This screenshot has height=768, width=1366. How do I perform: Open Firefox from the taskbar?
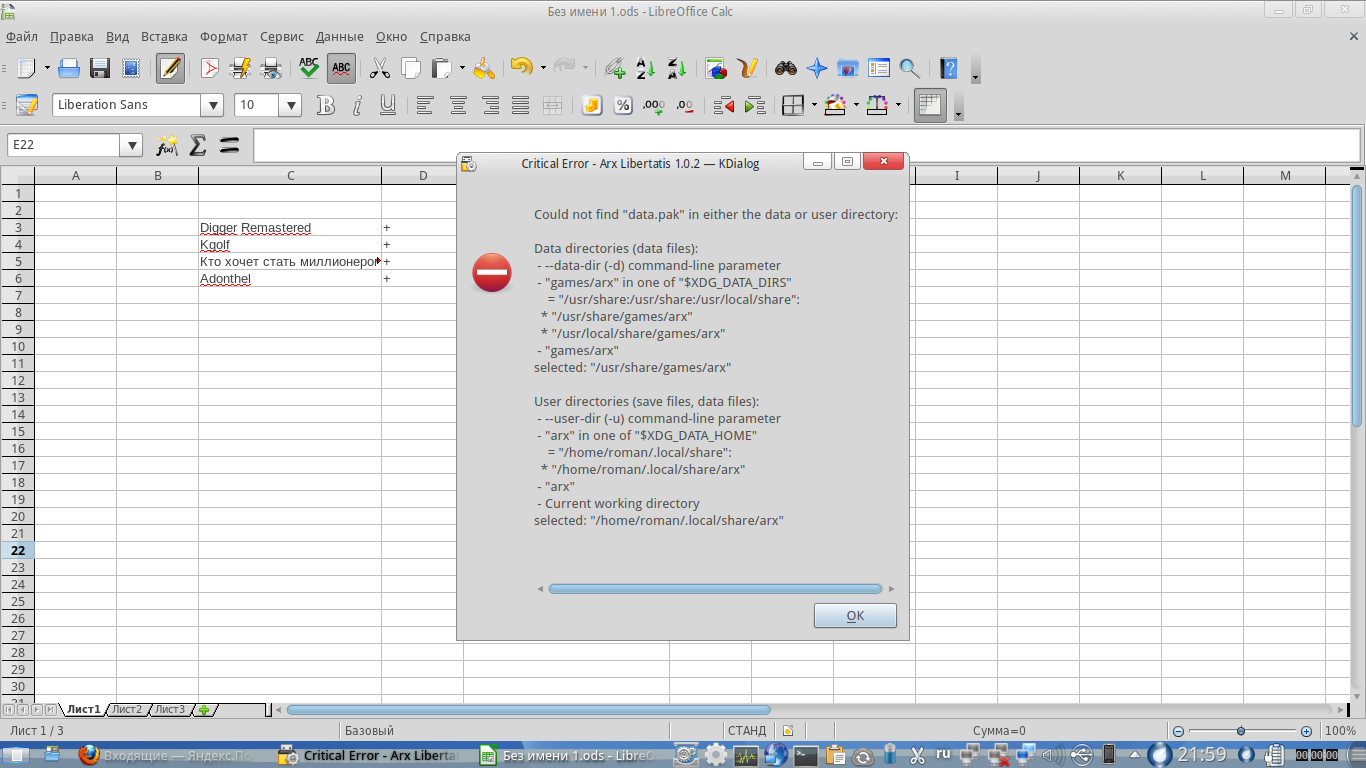click(x=89, y=755)
